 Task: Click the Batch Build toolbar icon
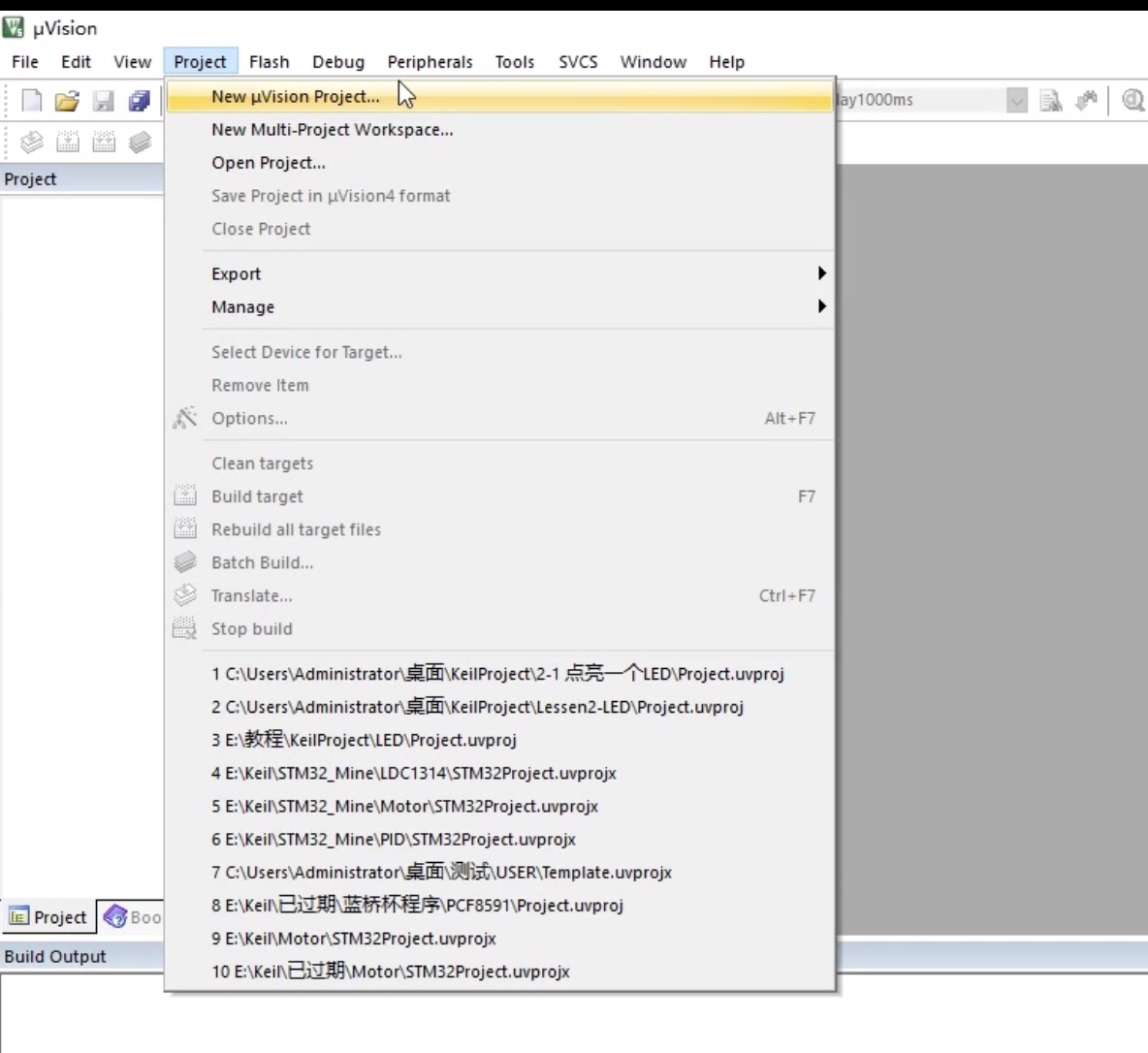point(139,142)
